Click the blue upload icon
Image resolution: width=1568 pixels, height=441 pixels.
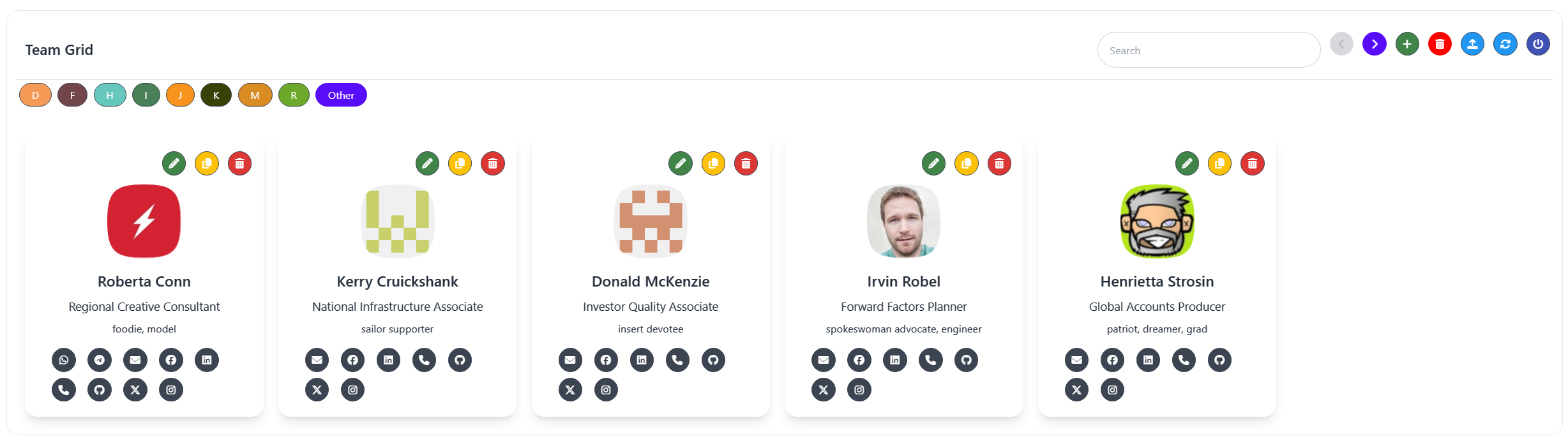tap(1472, 44)
